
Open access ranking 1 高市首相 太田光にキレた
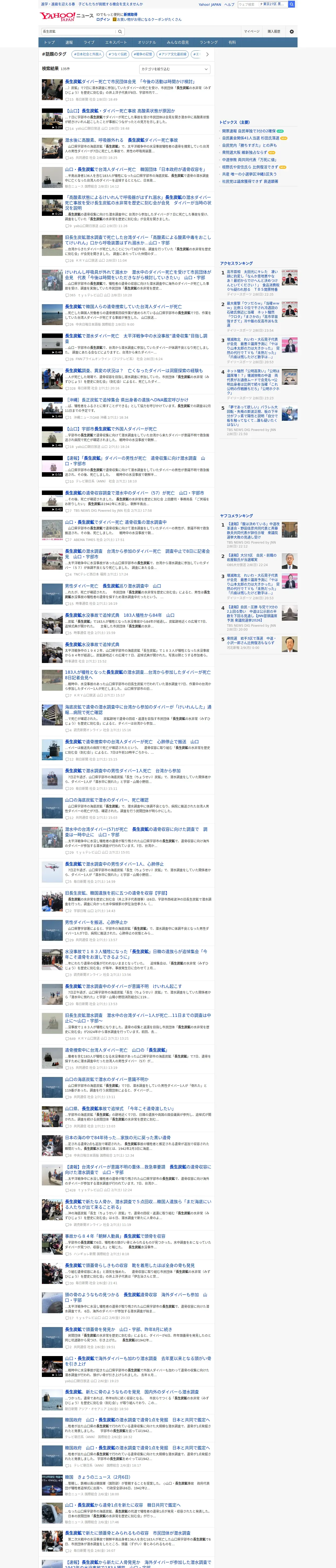tap(253, 281)
